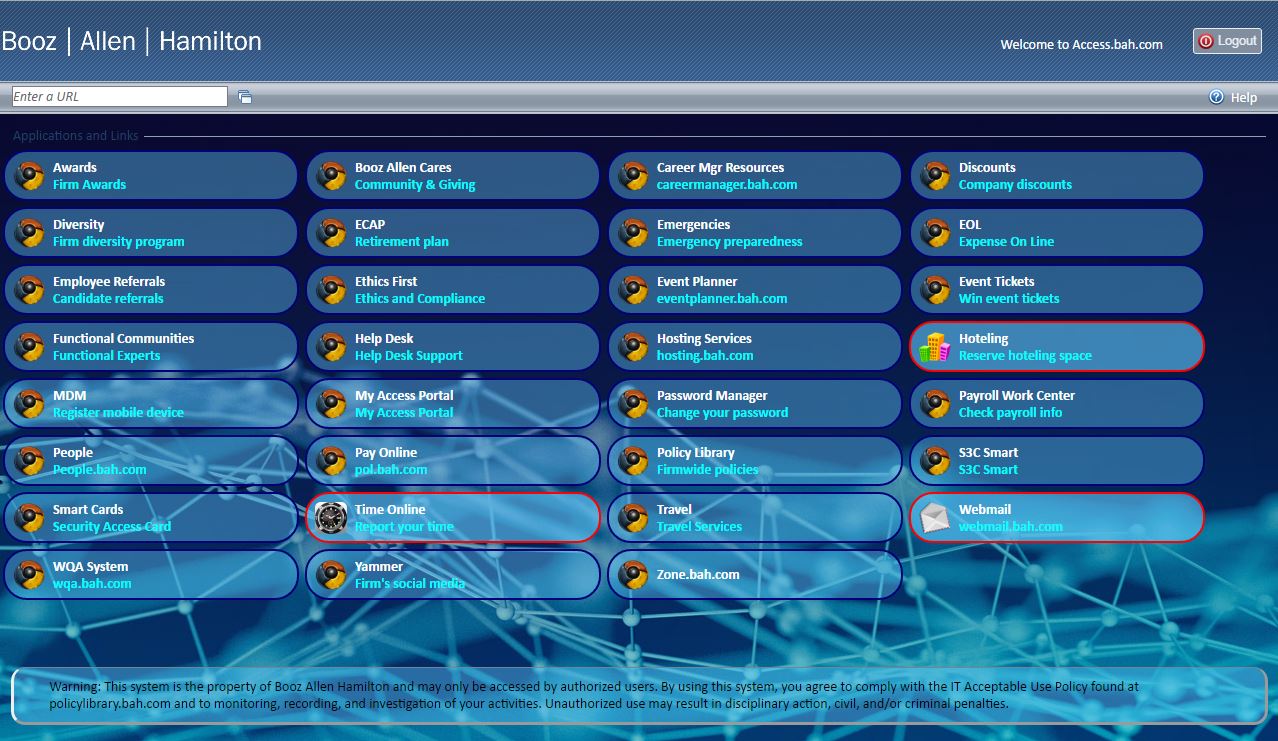Open Candidate referrals link
This screenshot has width=1278, height=741.
pyautogui.click(x=108, y=299)
